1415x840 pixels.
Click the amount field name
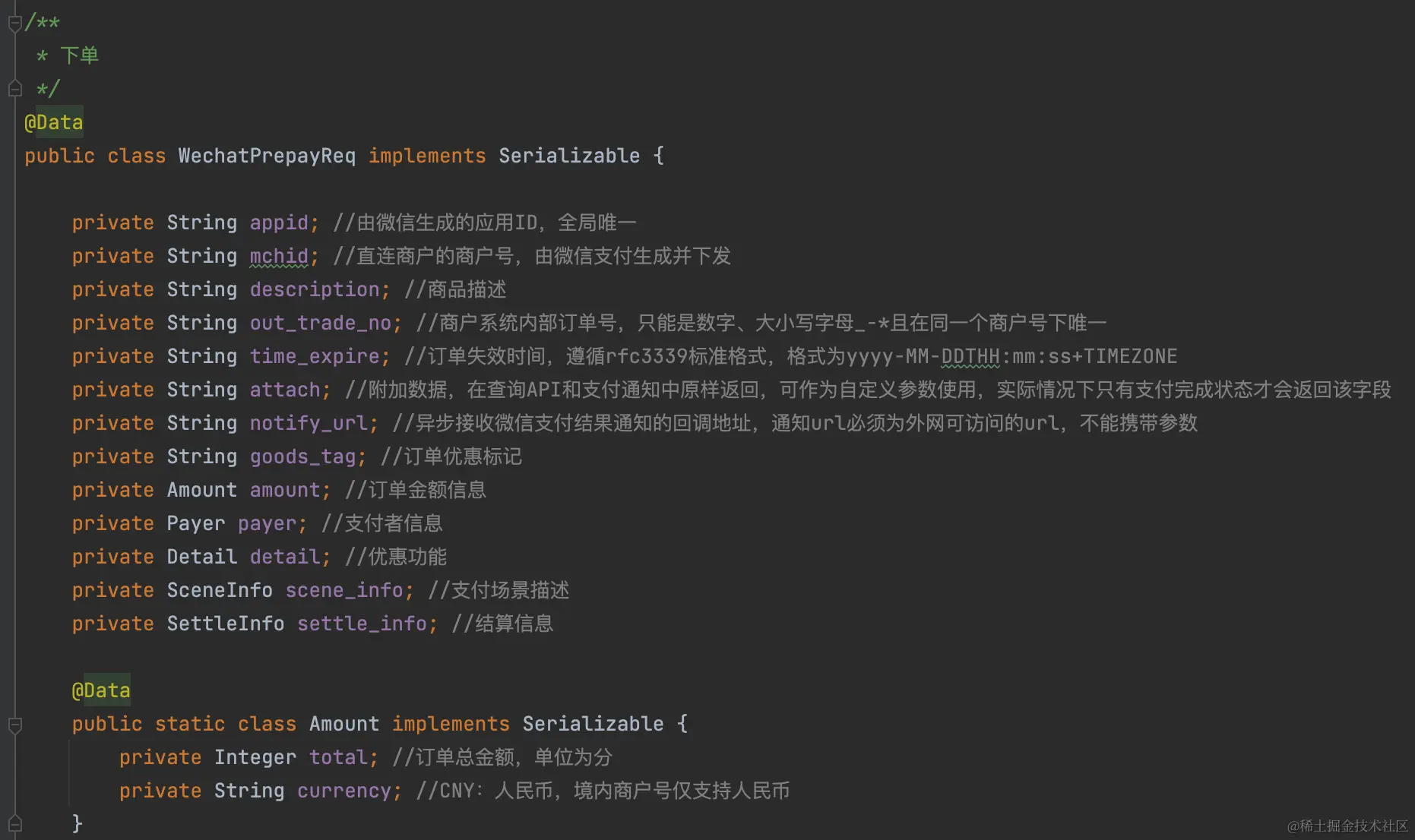point(285,490)
